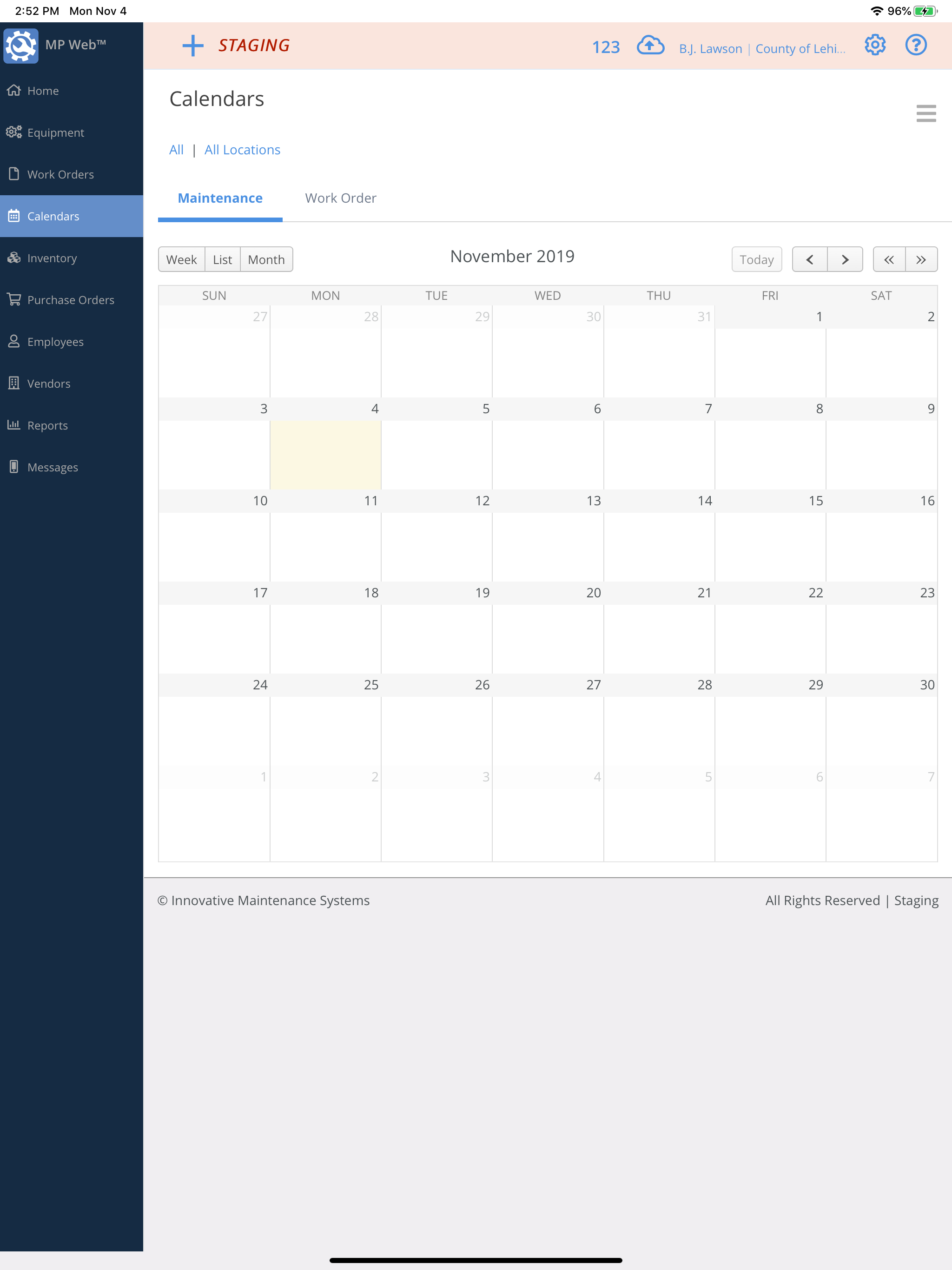Open Reports in sidebar
The image size is (952, 1270).
(71, 425)
